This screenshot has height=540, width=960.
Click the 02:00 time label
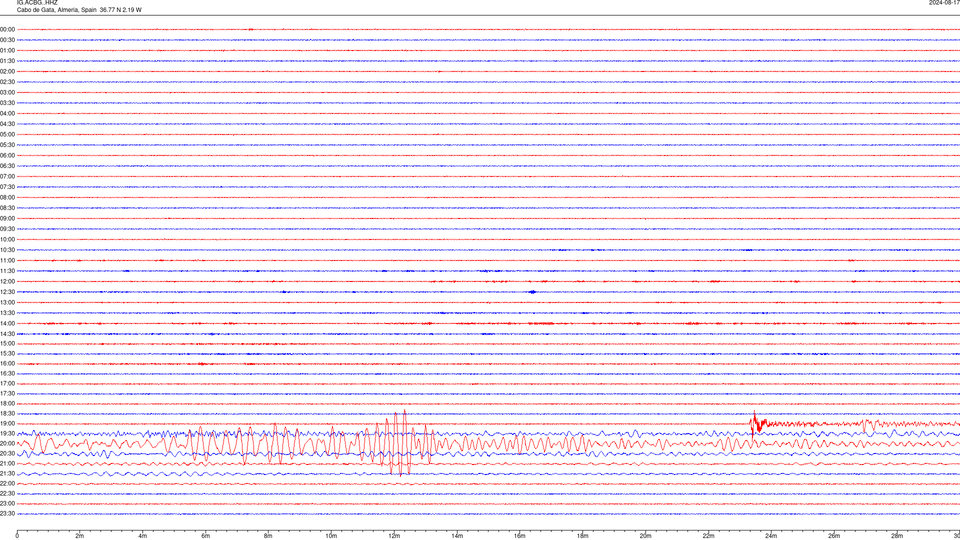7,72
